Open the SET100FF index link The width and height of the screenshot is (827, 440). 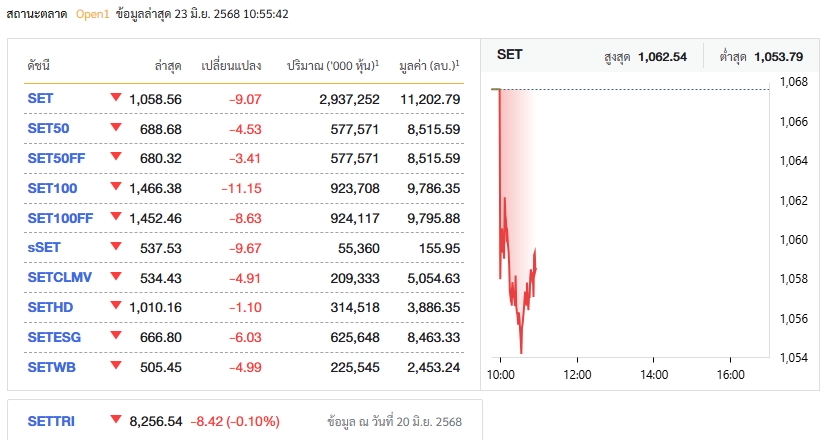(60, 218)
